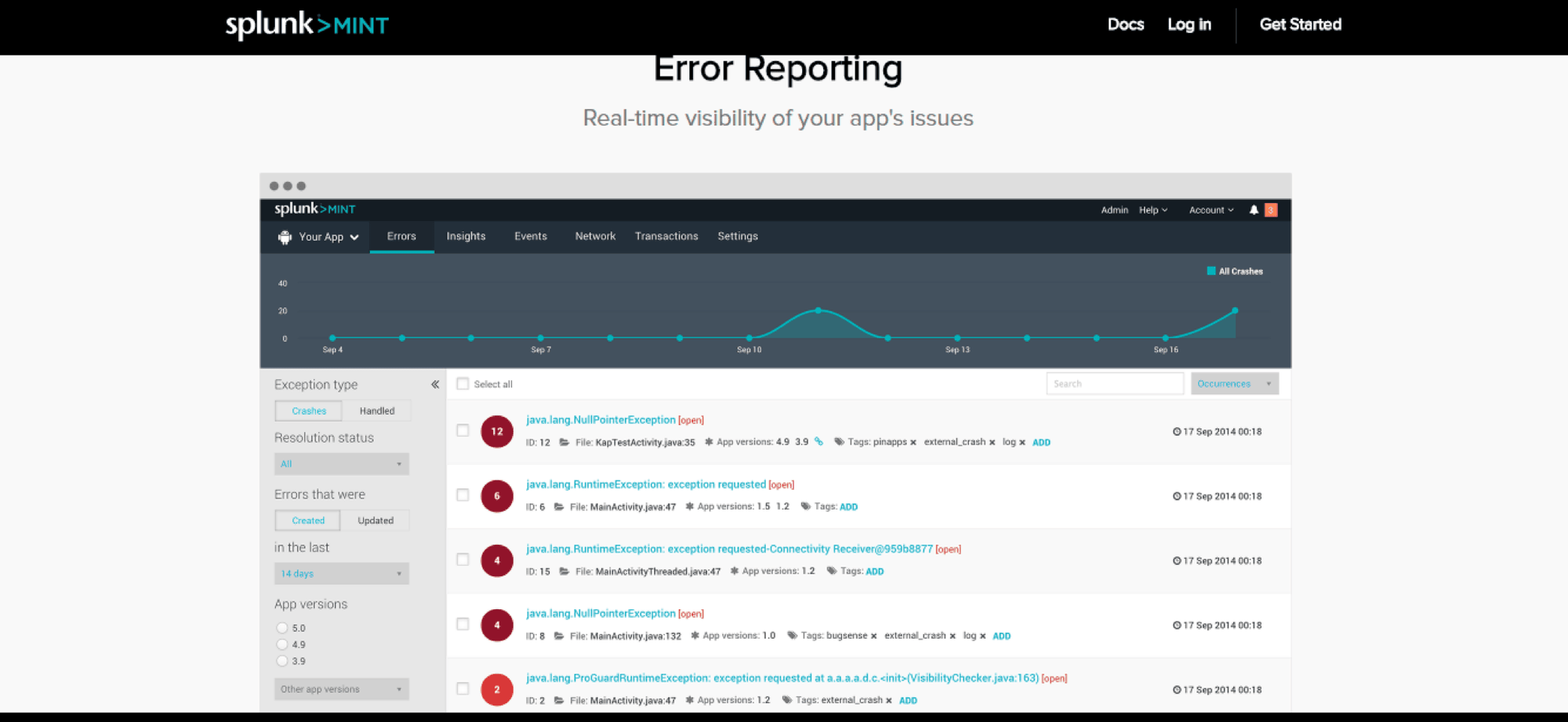Open the Other app versions dropdown
Screen dimensions: 1568x722
pyautogui.click(x=342, y=689)
